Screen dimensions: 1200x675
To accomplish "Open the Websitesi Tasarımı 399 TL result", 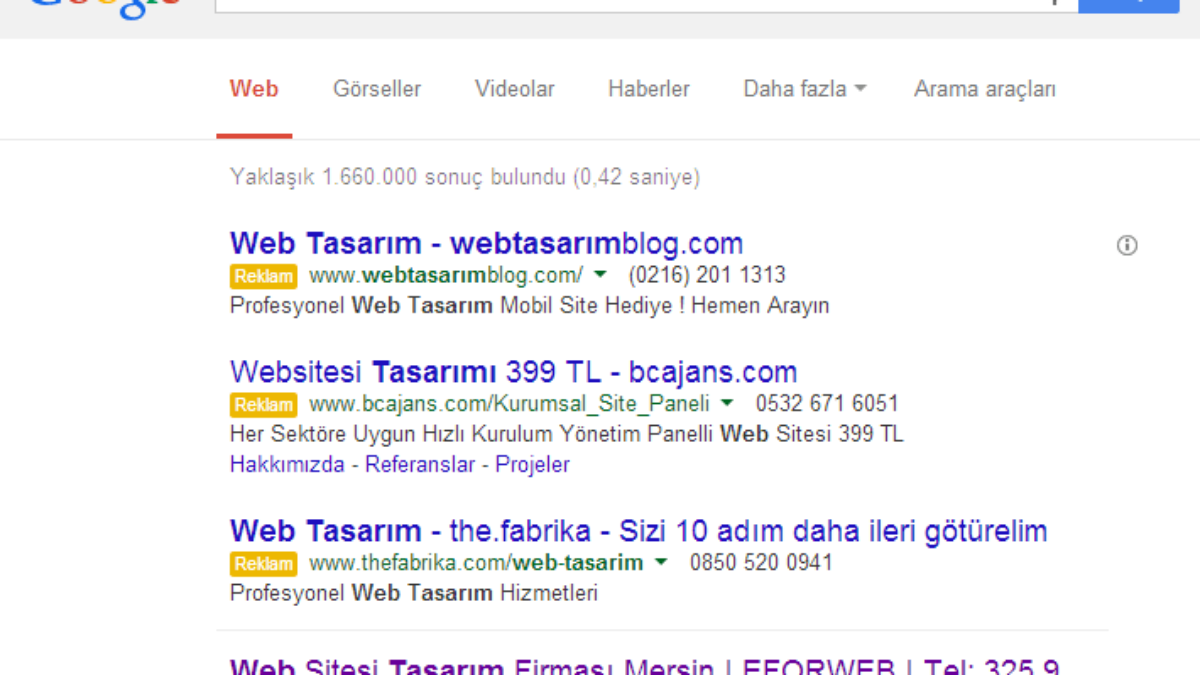I will pos(514,372).
